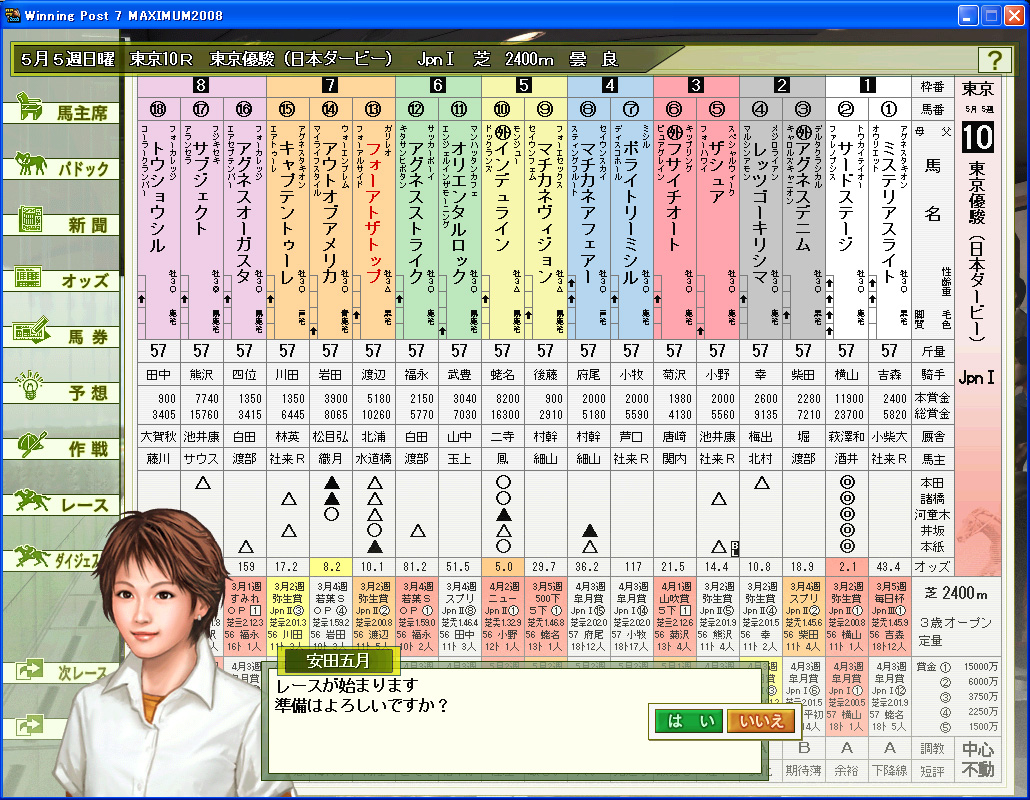The image size is (1030, 800).
Task: Click frame number 4 header
Action: tap(610, 85)
